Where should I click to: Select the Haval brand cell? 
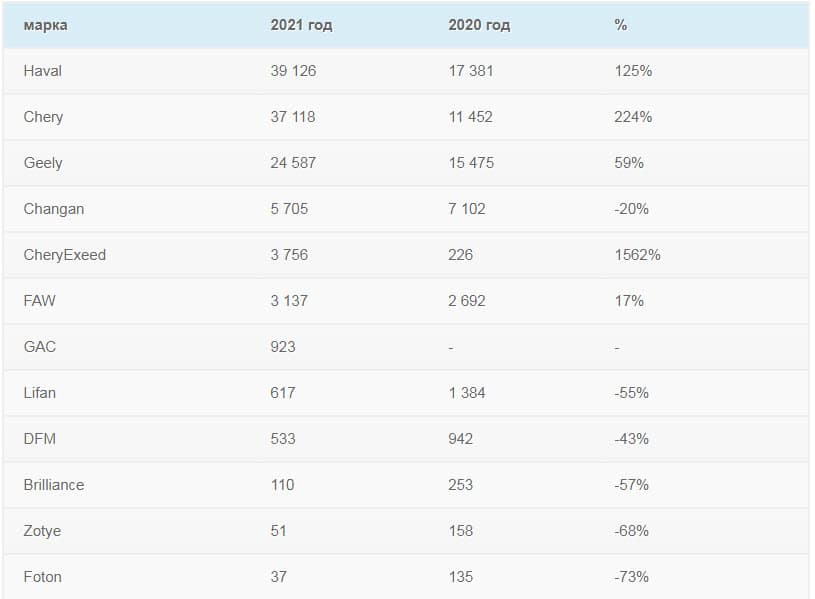43,71
